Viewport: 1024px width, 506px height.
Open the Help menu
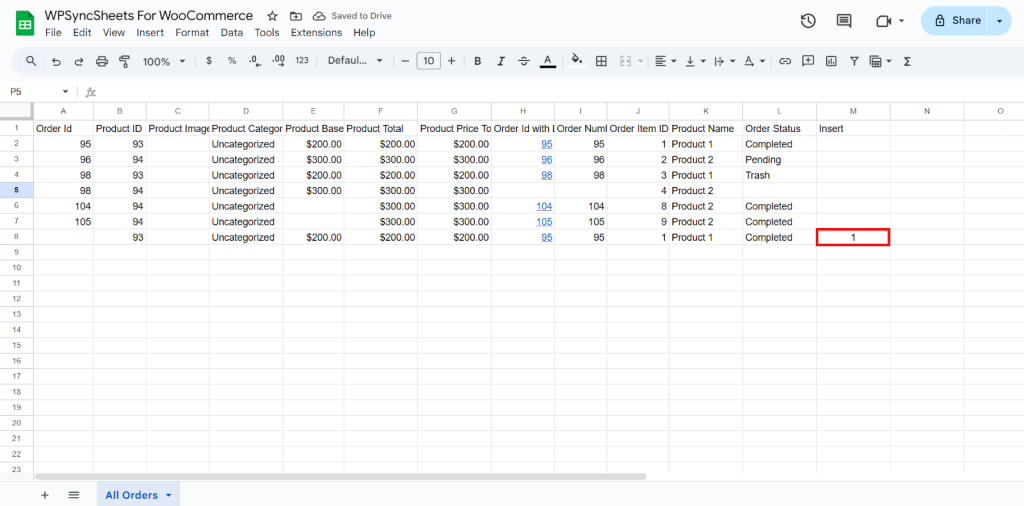[364, 33]
